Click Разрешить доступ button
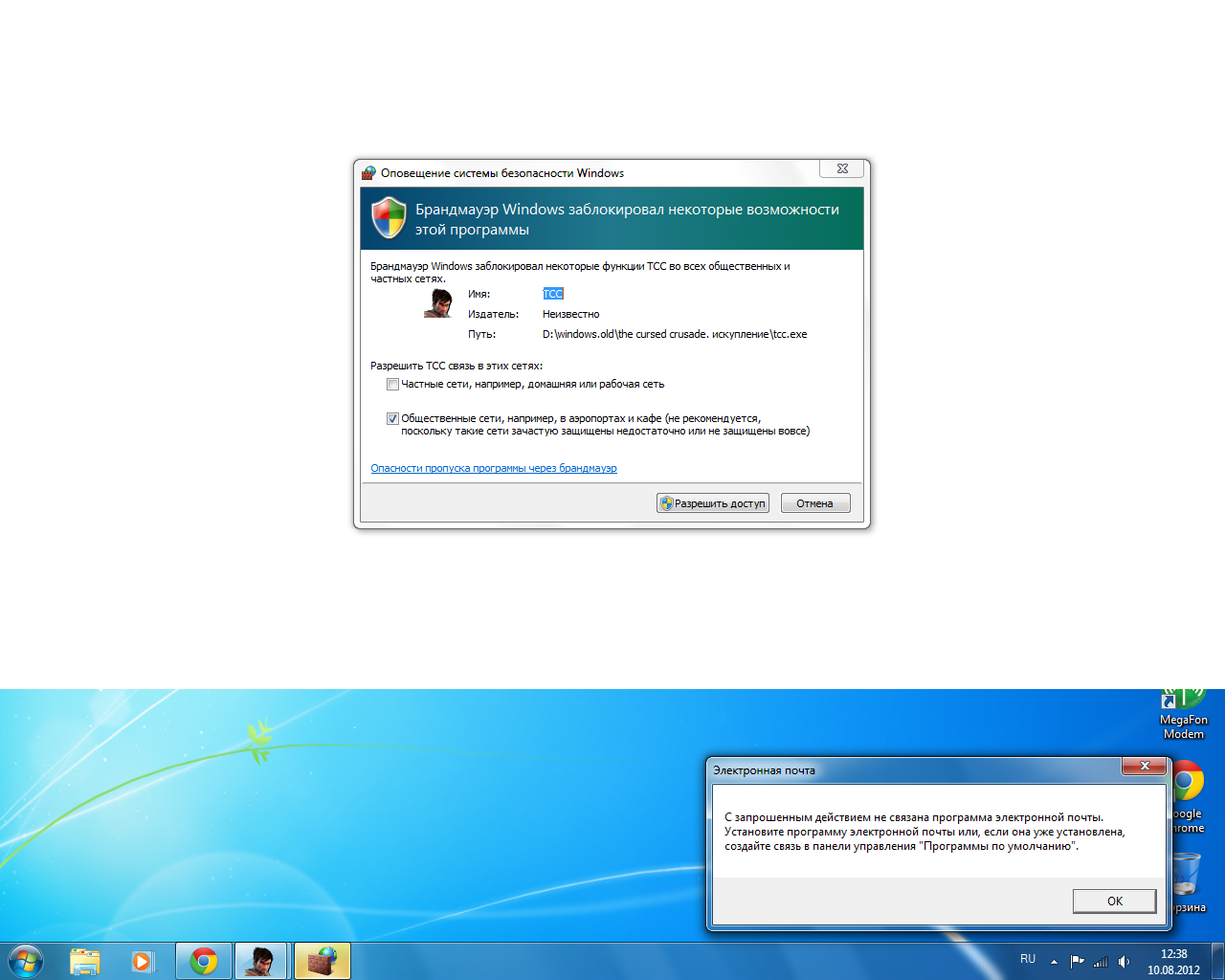The height and width of the screenshot is (980, 1225). (713, 503)
